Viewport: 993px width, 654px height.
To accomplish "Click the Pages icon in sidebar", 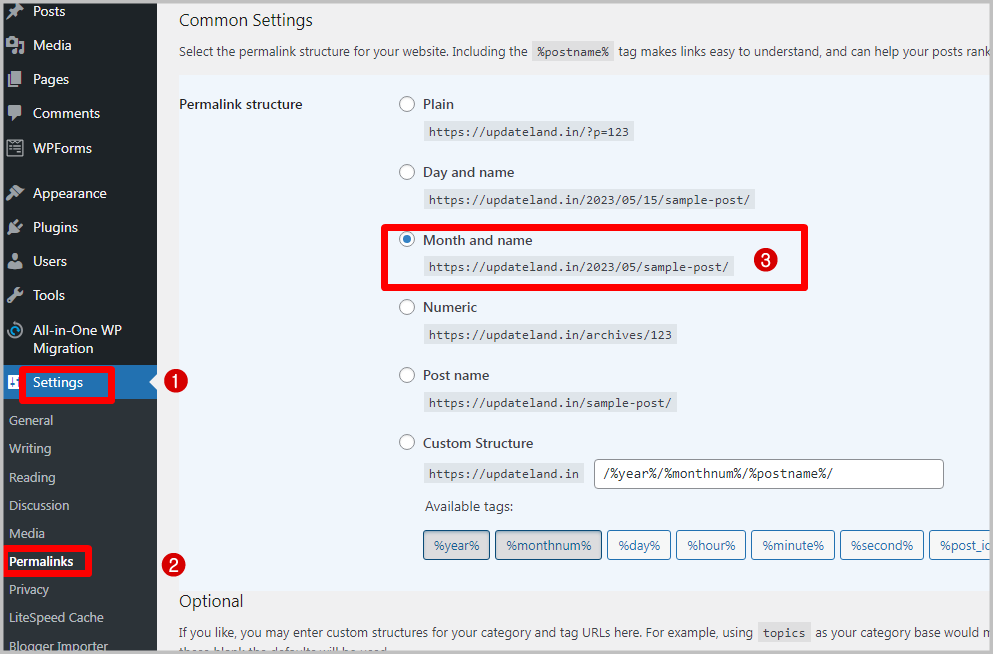I will click(15, 79).
